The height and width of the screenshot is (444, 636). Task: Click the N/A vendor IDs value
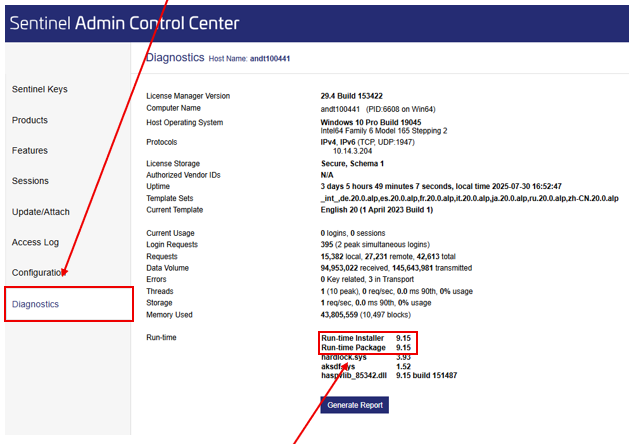pos(327,175)
